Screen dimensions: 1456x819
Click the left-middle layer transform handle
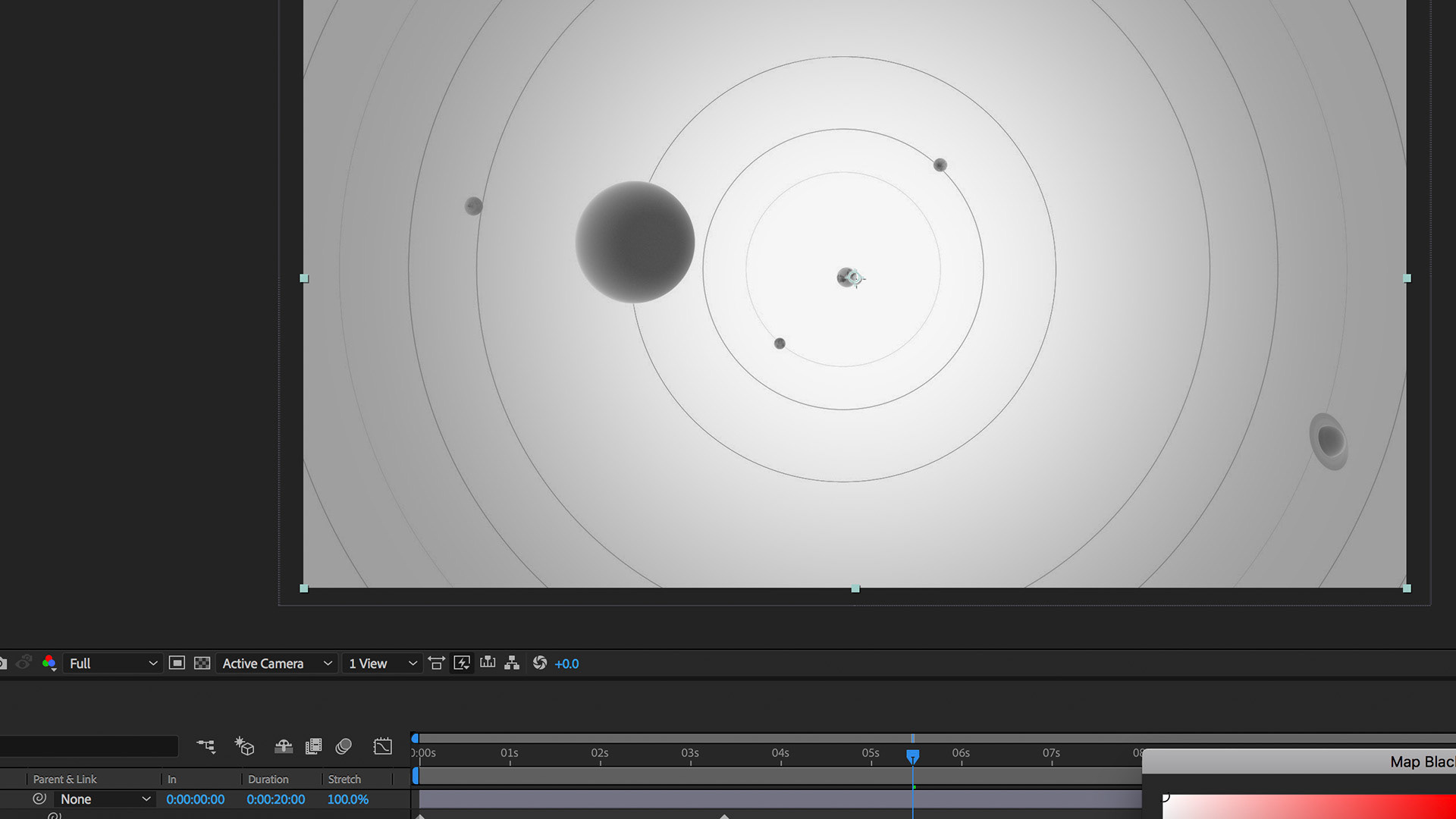[304, 278]
